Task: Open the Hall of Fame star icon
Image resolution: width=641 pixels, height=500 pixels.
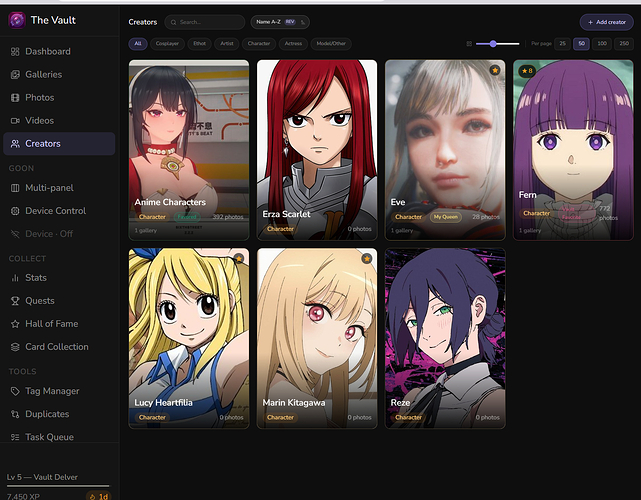Action: [15, 324]
